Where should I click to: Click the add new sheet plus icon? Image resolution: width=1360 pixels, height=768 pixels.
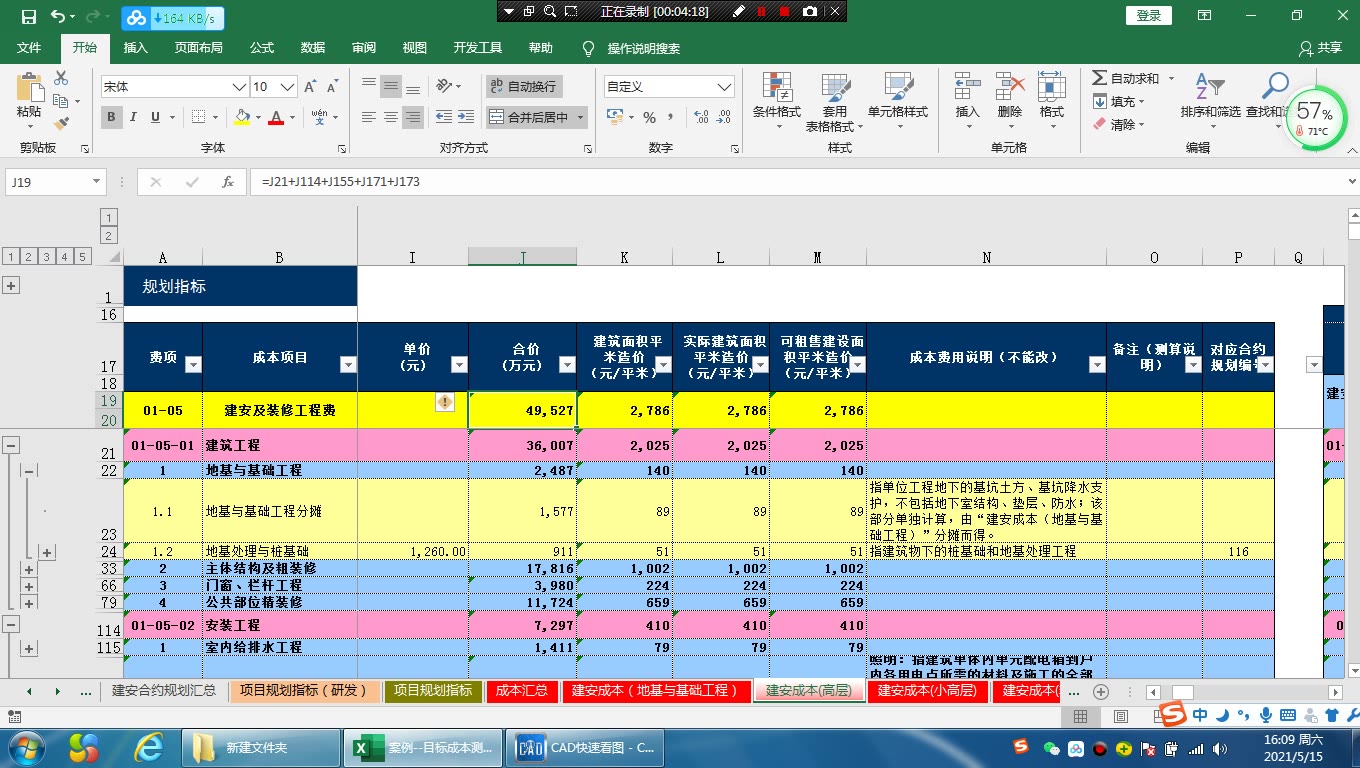pyautogui.click(x=1101, y=692)
